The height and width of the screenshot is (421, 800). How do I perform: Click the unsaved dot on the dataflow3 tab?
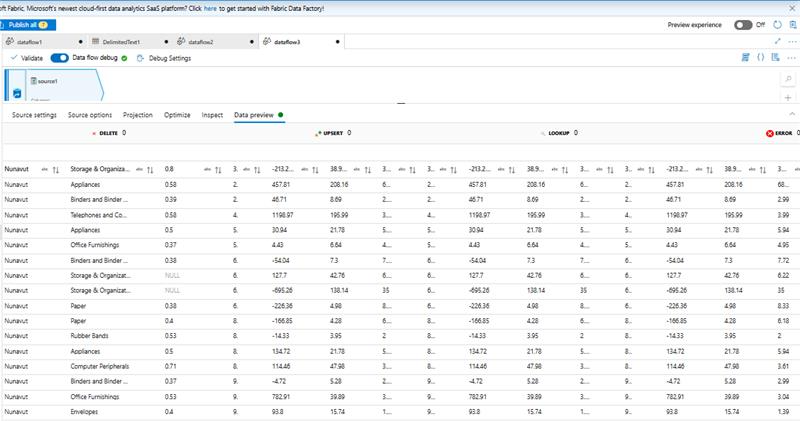[x=337, y=42]
